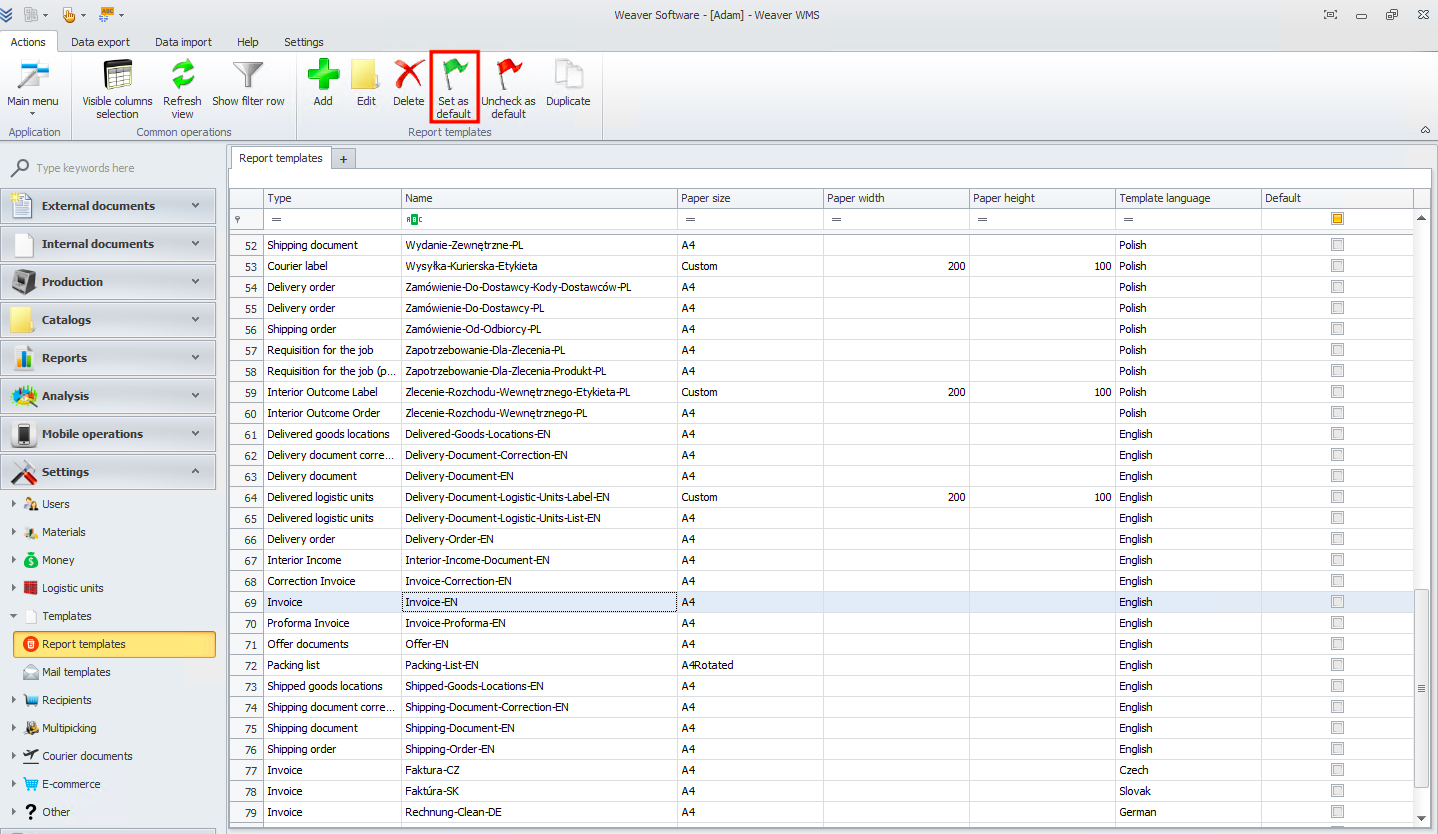This screenshot has height=834, width=1438.
Task: Switch to the Data import ribbon tab
Action: pyautogui.click(x=183, y=42)
